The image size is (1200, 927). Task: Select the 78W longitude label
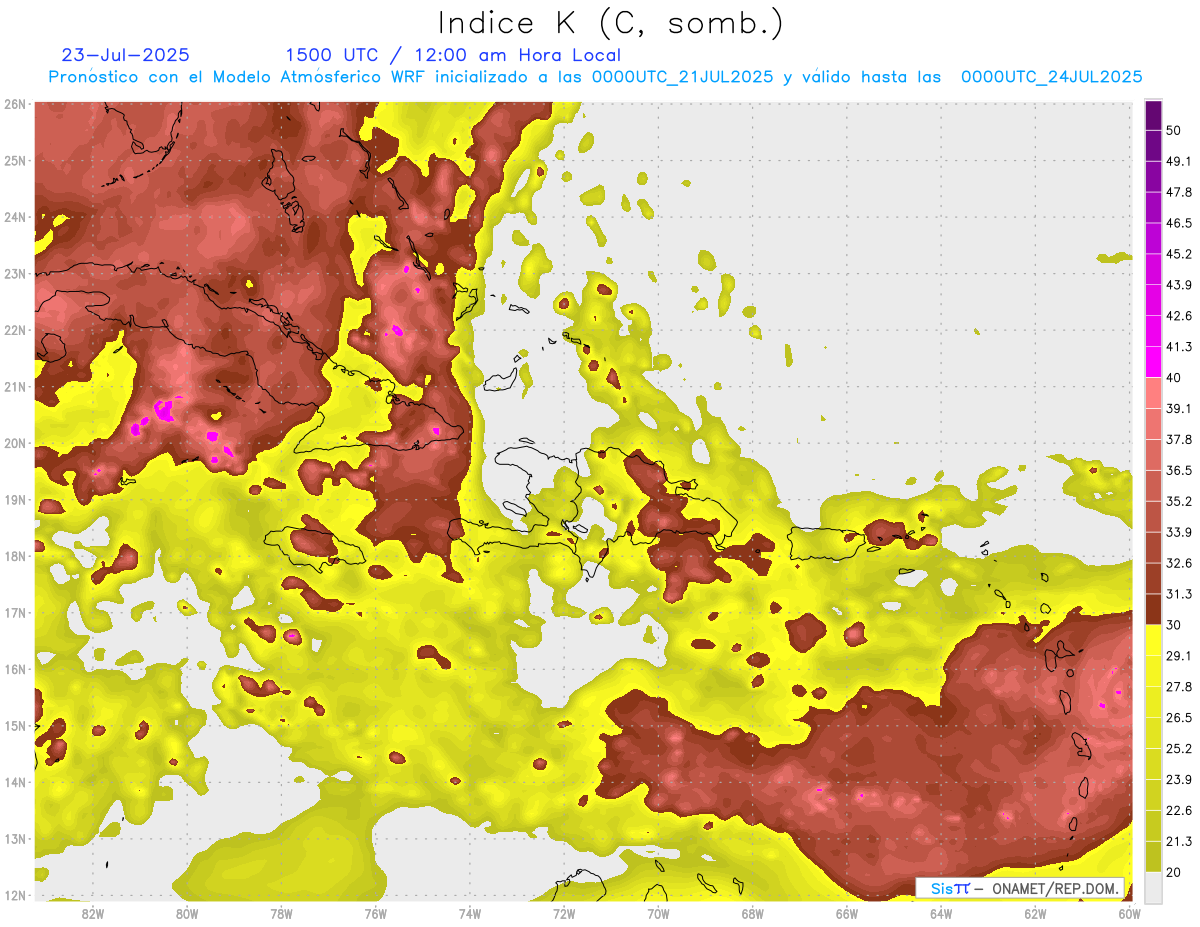point(281,913)
